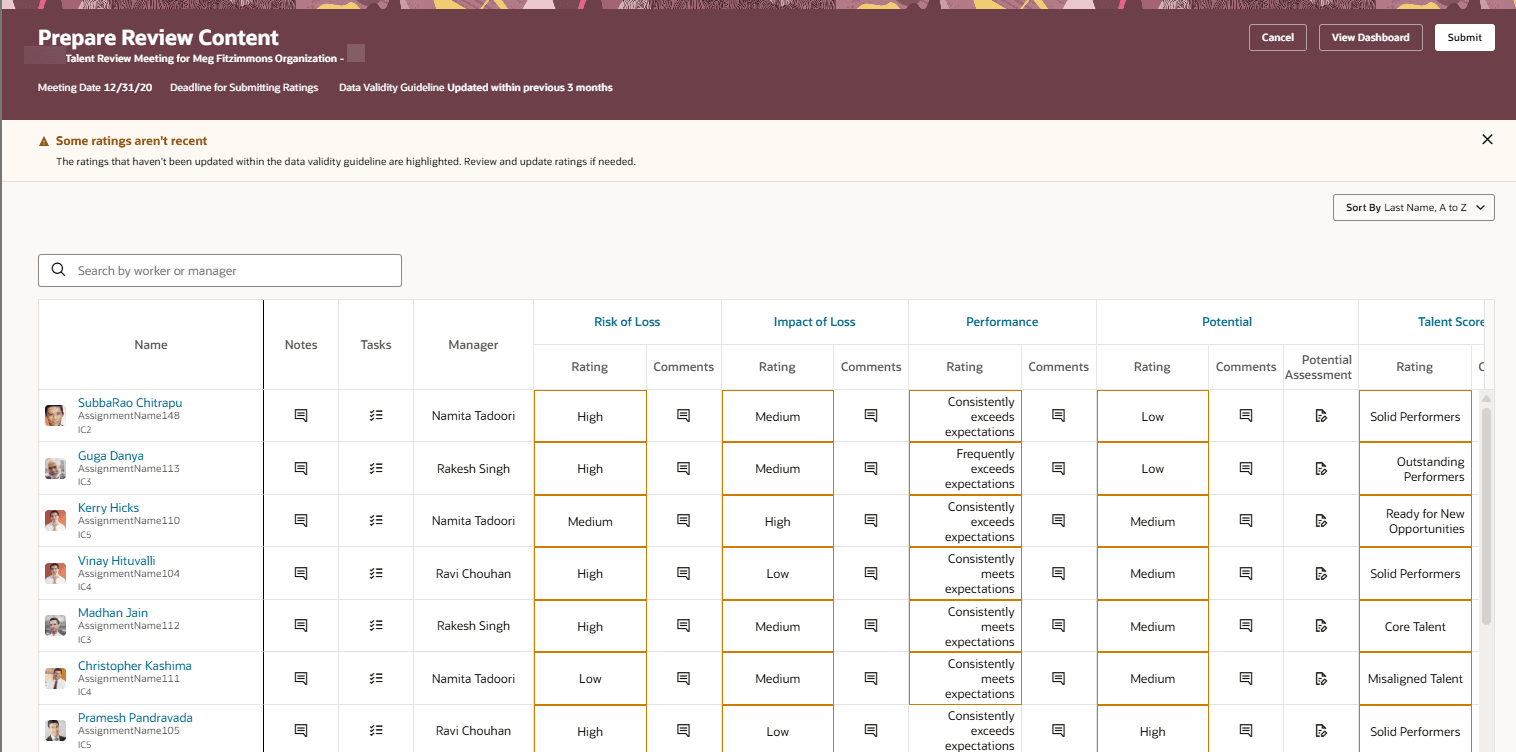The height and width of the screenshot is (752, 1516).
Task: Open notes for Madhan Jain
Action: [300, 625]
